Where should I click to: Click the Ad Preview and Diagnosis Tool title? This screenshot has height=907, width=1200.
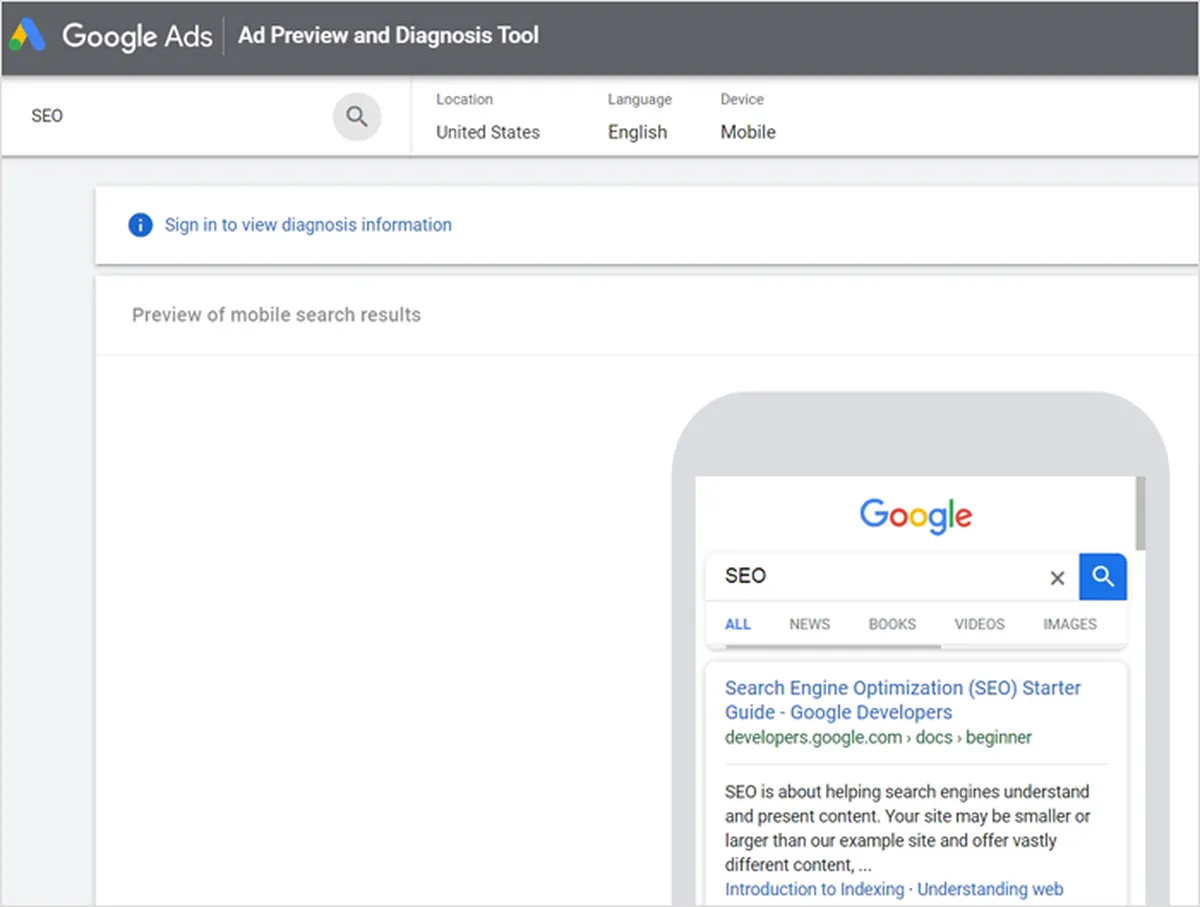388,35
